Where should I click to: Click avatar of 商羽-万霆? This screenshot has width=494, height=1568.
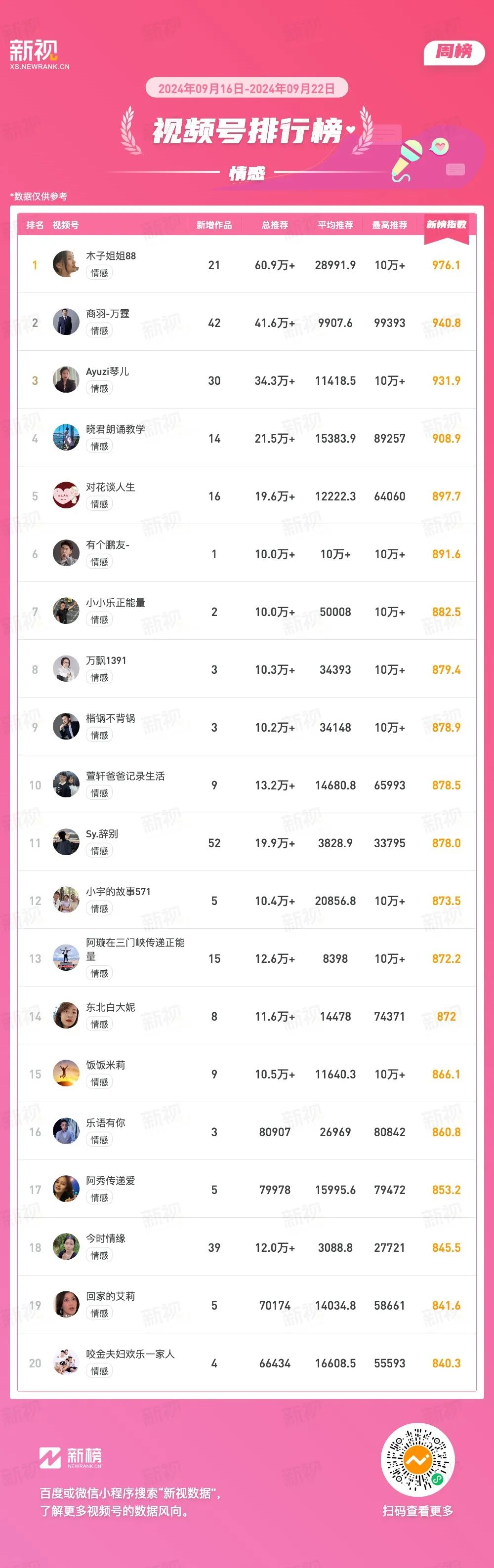point(66,322)
